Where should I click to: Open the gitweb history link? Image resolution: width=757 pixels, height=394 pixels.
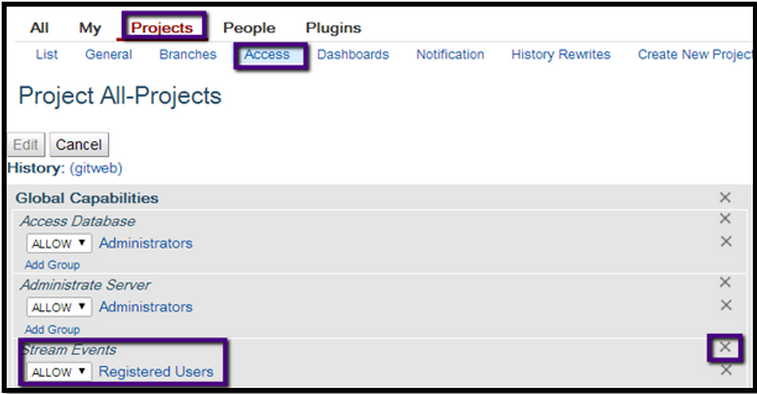tap(96, 169)
